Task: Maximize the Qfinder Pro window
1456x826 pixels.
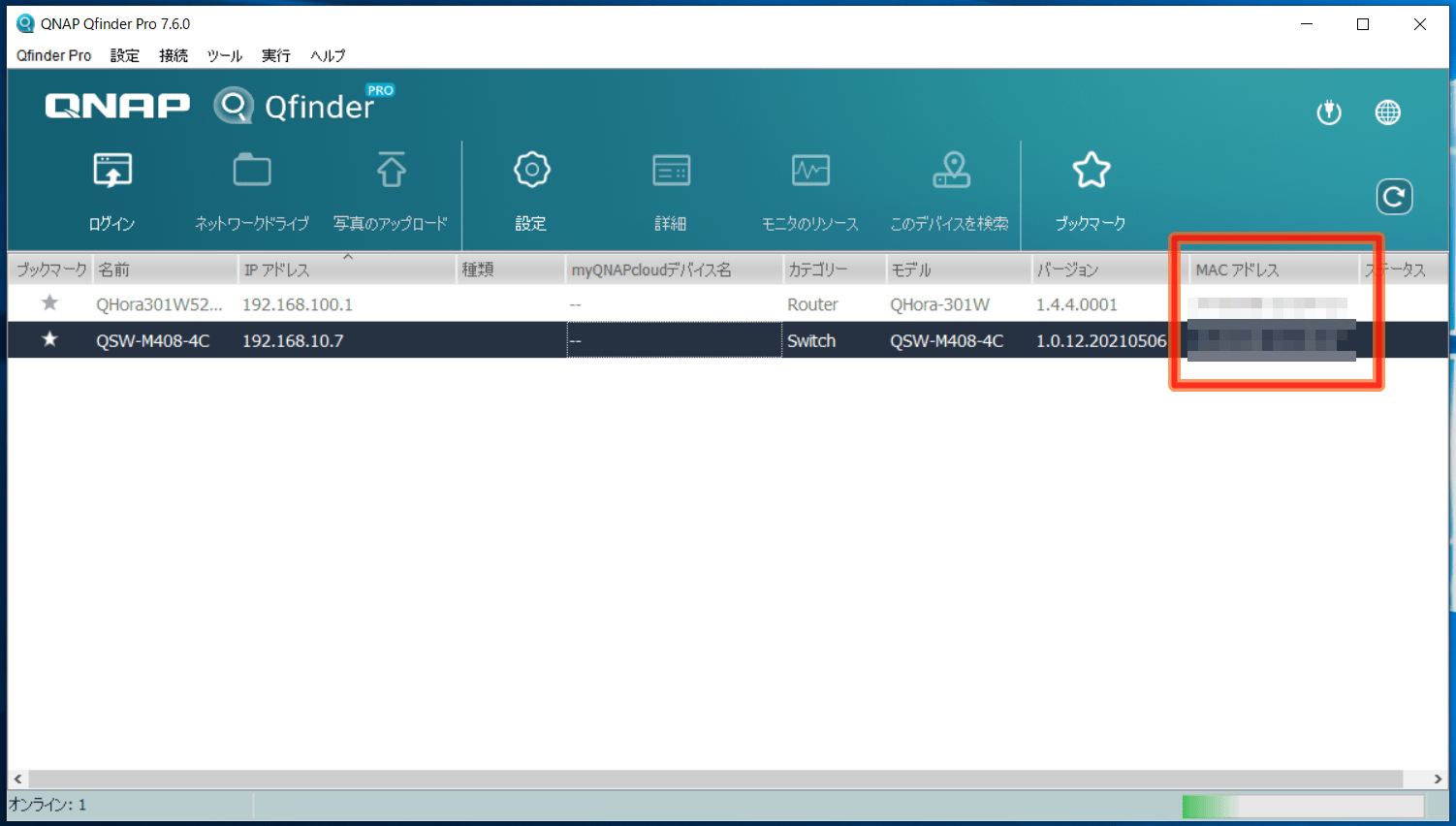Action: click(x=1363, y=24)
